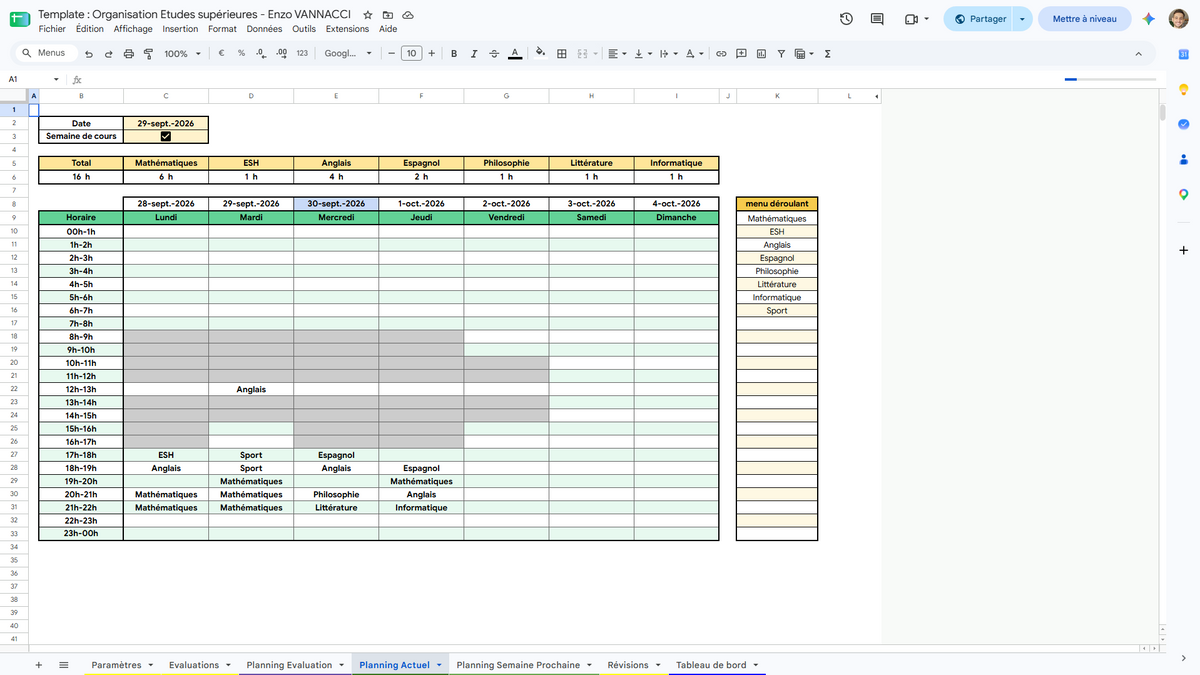This screenshot has height=675, width=1200.
Task: Click the Gemini sparkle icon
Action: tap(1149, 19)
